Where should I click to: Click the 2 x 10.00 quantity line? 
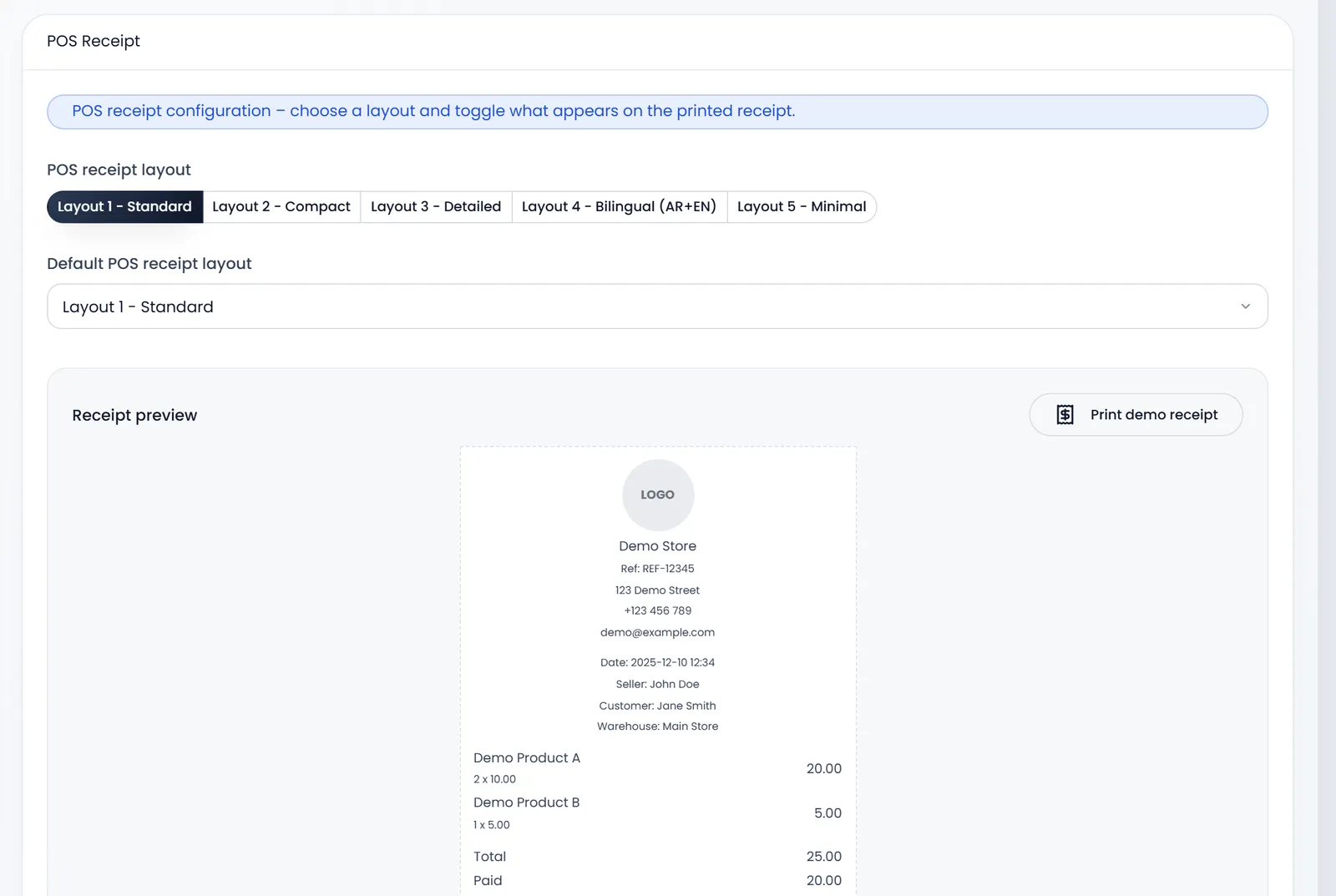coord(495,780)
